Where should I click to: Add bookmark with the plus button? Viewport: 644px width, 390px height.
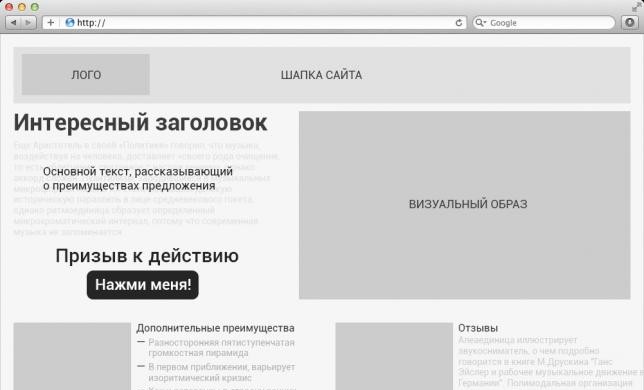point(51,22)
